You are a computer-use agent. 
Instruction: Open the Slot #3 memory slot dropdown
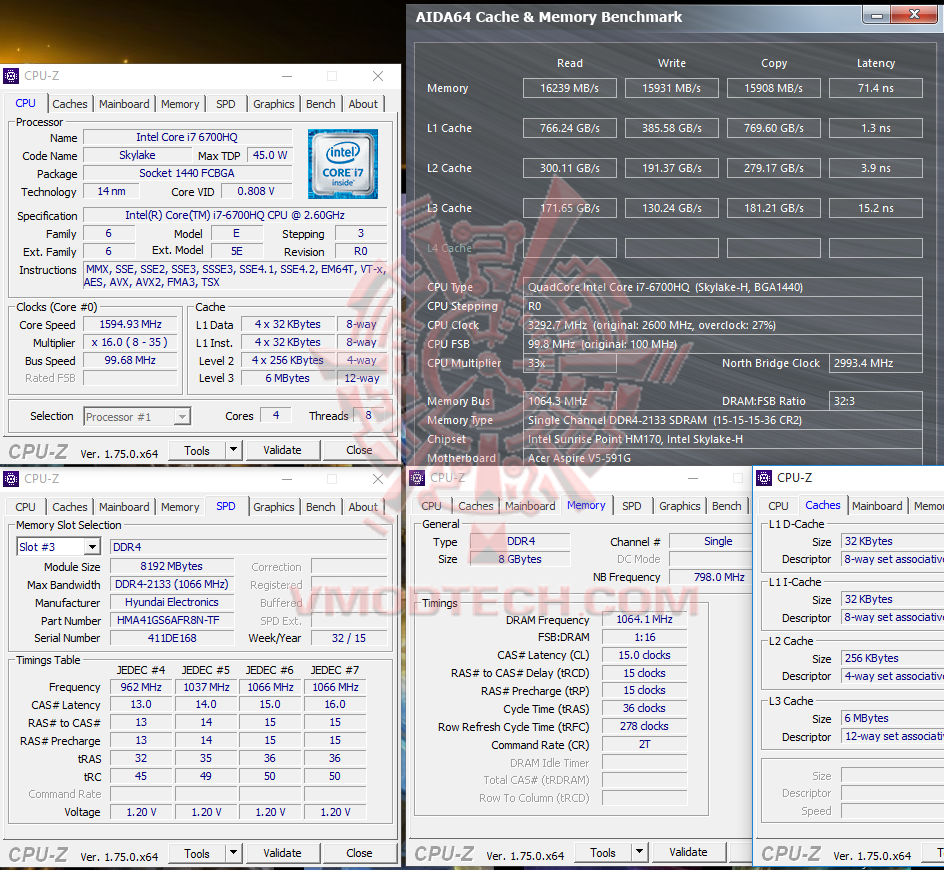pos(92,547)
